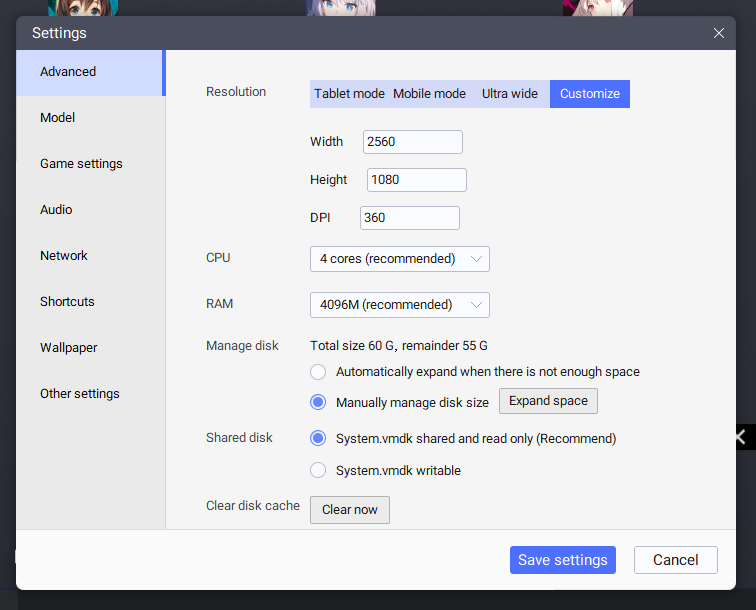Choose Ultra wide resolution

coord(510,94)
